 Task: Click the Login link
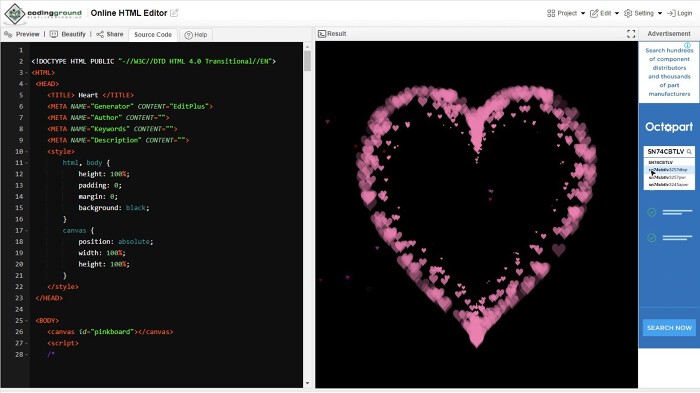click(x=679, y=13)
